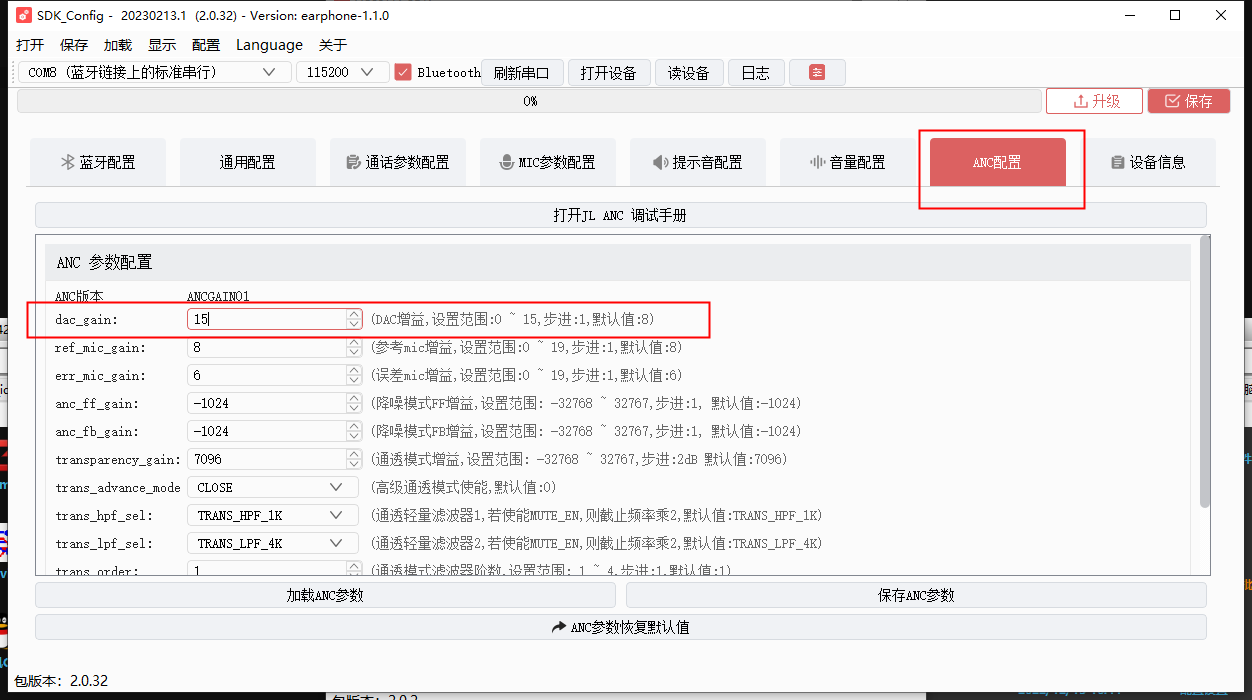Viewport: 1252px width, 700px height.
Task: Click ANC参数恢复默认值 restore defaults button
Action: [x=620, y=627]
